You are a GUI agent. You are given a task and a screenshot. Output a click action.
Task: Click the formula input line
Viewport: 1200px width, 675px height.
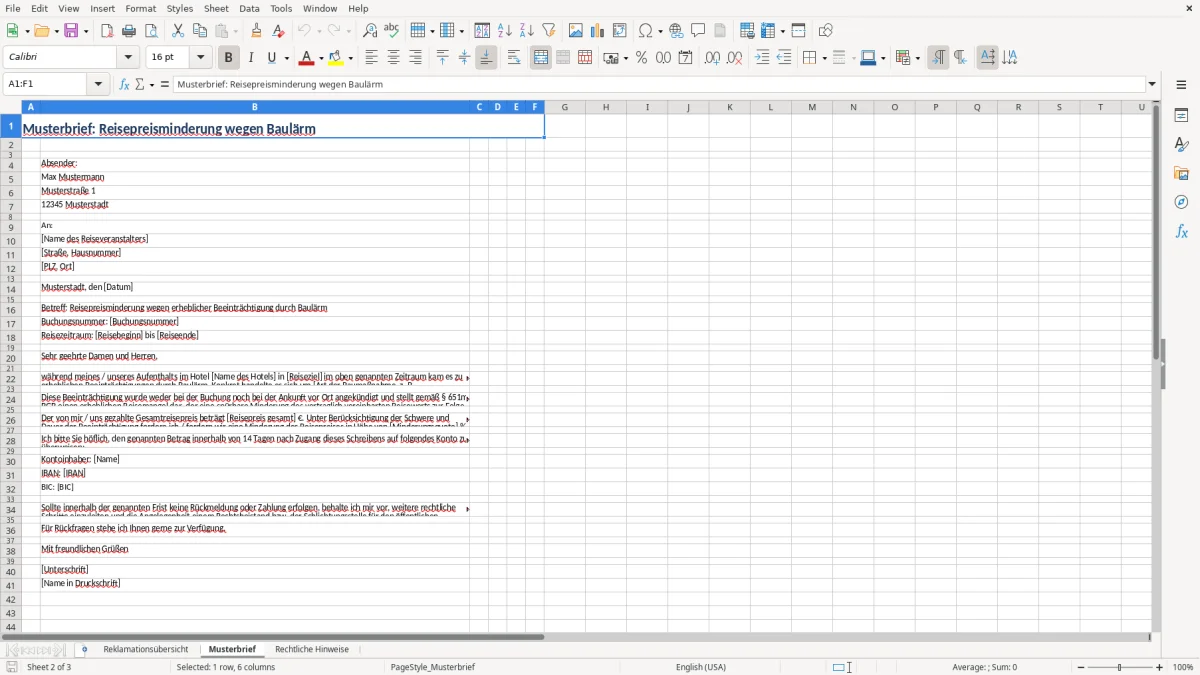(659, 84)
